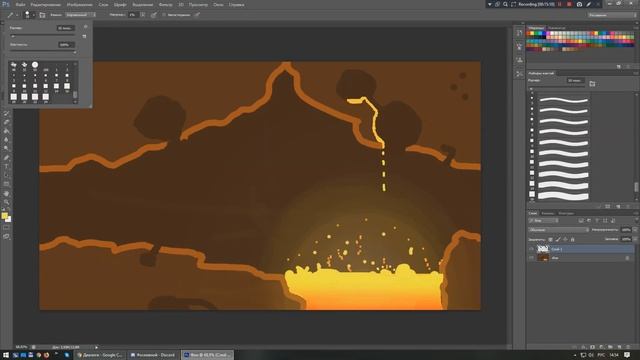The image size is (640, 360).
Task: Select the Blur tool (droplet icon)
Action: click(7, 140)
